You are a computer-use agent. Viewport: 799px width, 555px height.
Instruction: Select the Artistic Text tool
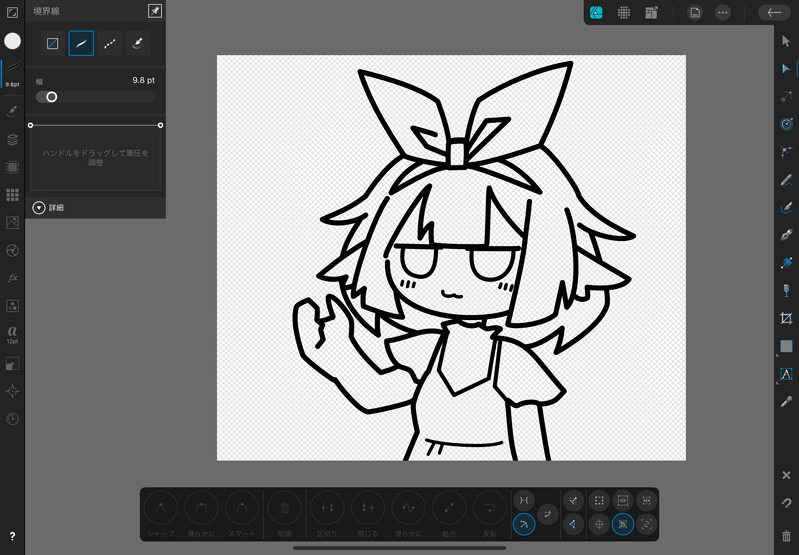786,374
